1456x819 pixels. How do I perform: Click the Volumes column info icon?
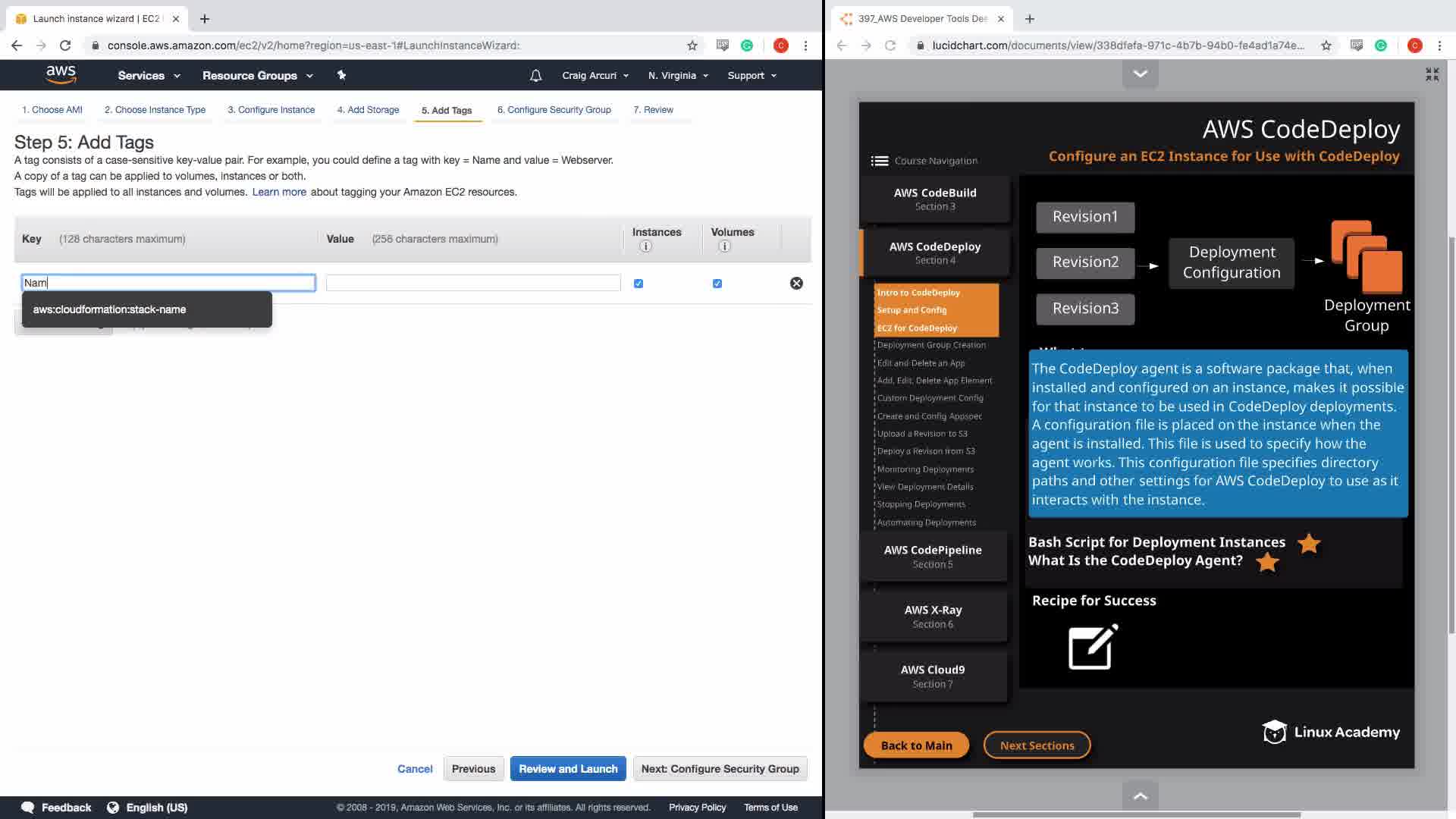[724, 246]
